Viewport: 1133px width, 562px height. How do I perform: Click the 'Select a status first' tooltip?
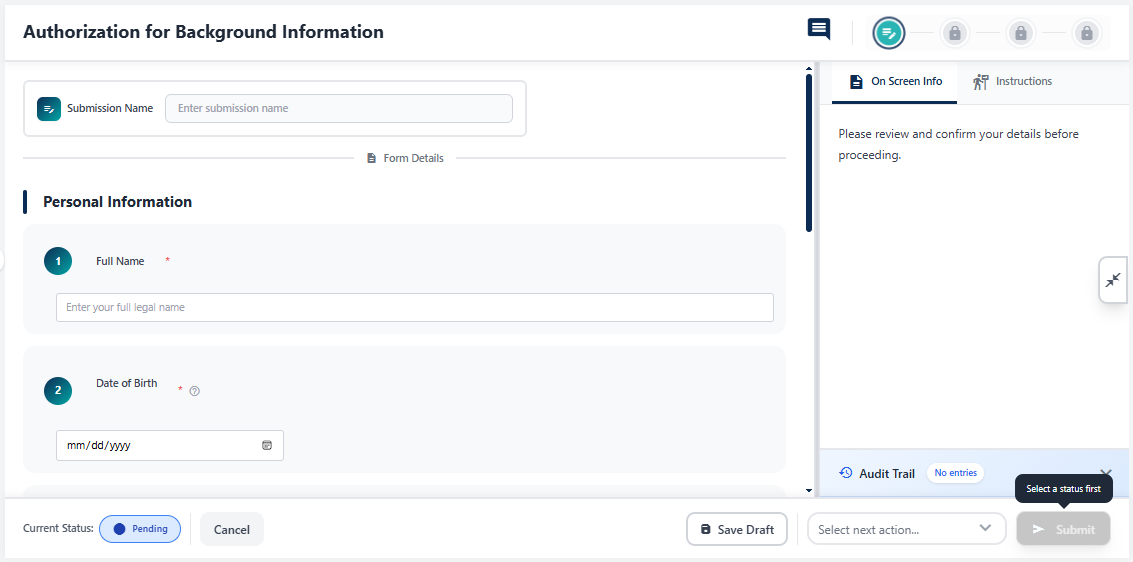(x=1064, y=489)
